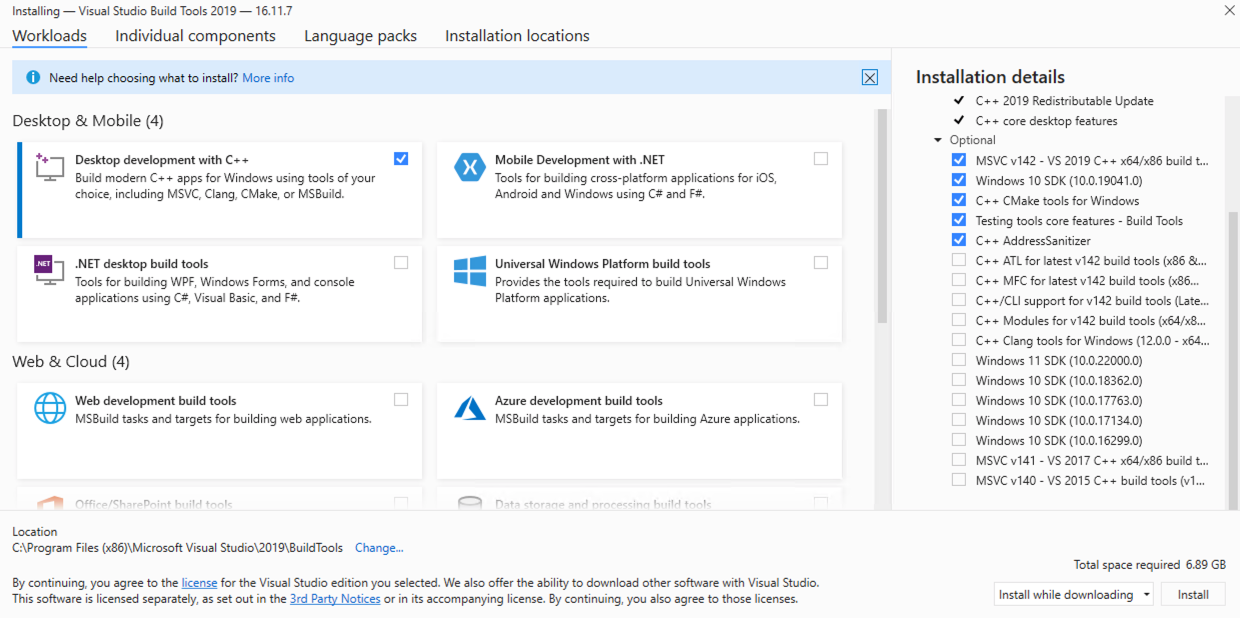Dismiss the help banner

pyautogui.click(x=869, y=77)
